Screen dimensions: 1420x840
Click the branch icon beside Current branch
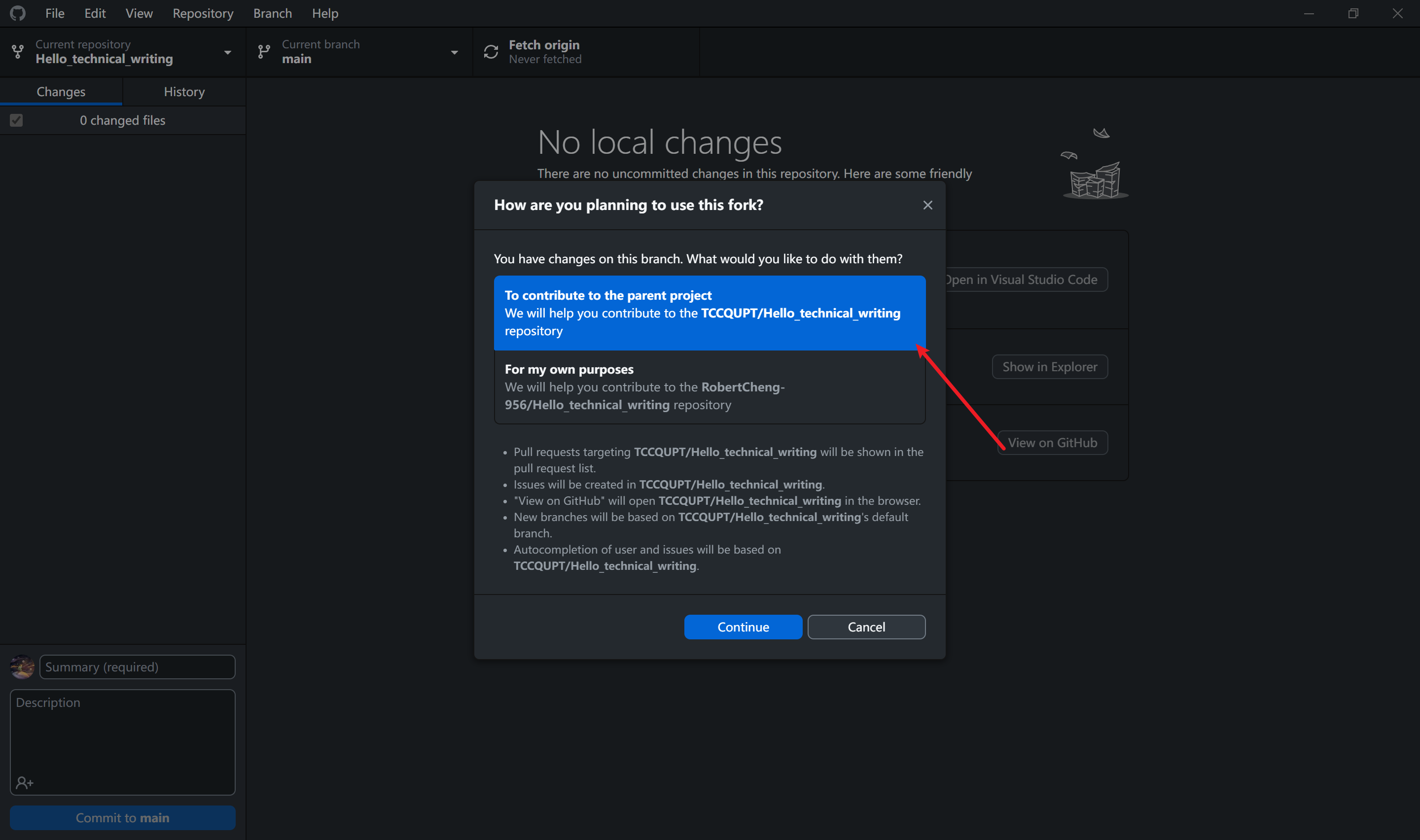pos(264,51)
